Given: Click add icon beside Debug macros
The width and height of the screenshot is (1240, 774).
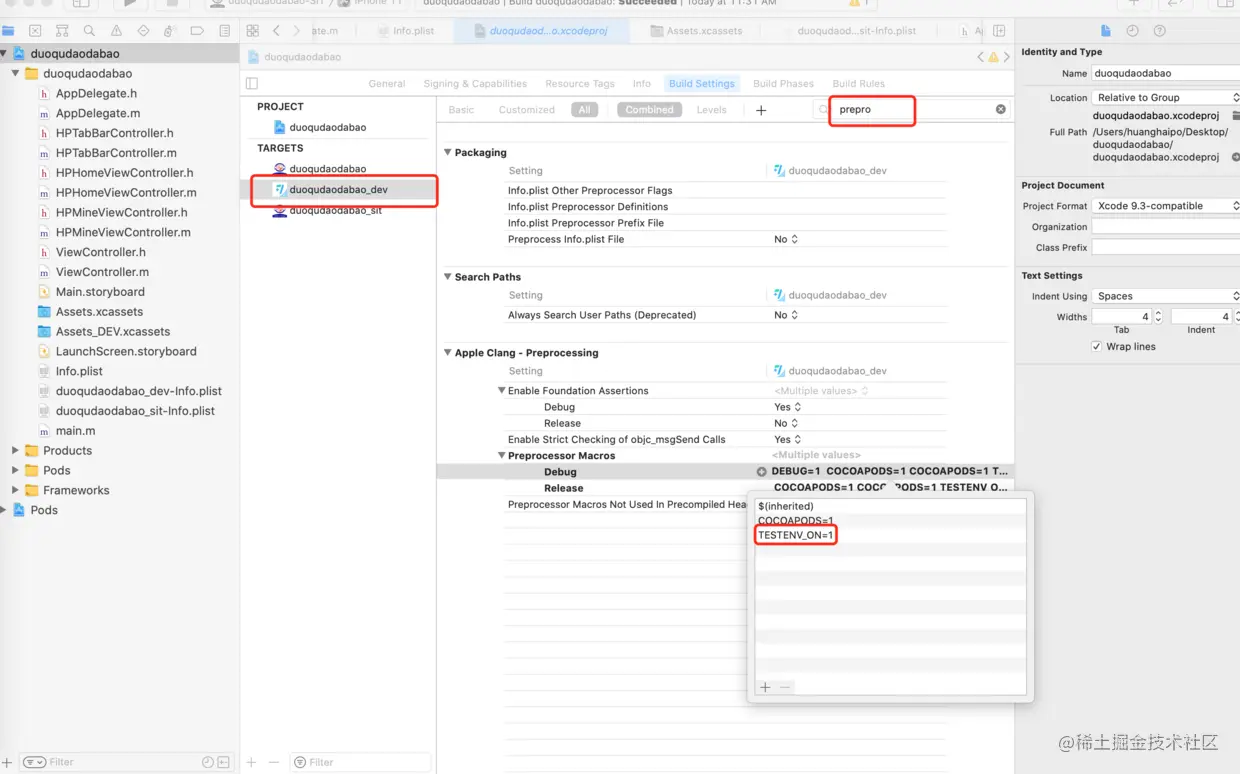Looking at the screenshot, I should point(761,472).
